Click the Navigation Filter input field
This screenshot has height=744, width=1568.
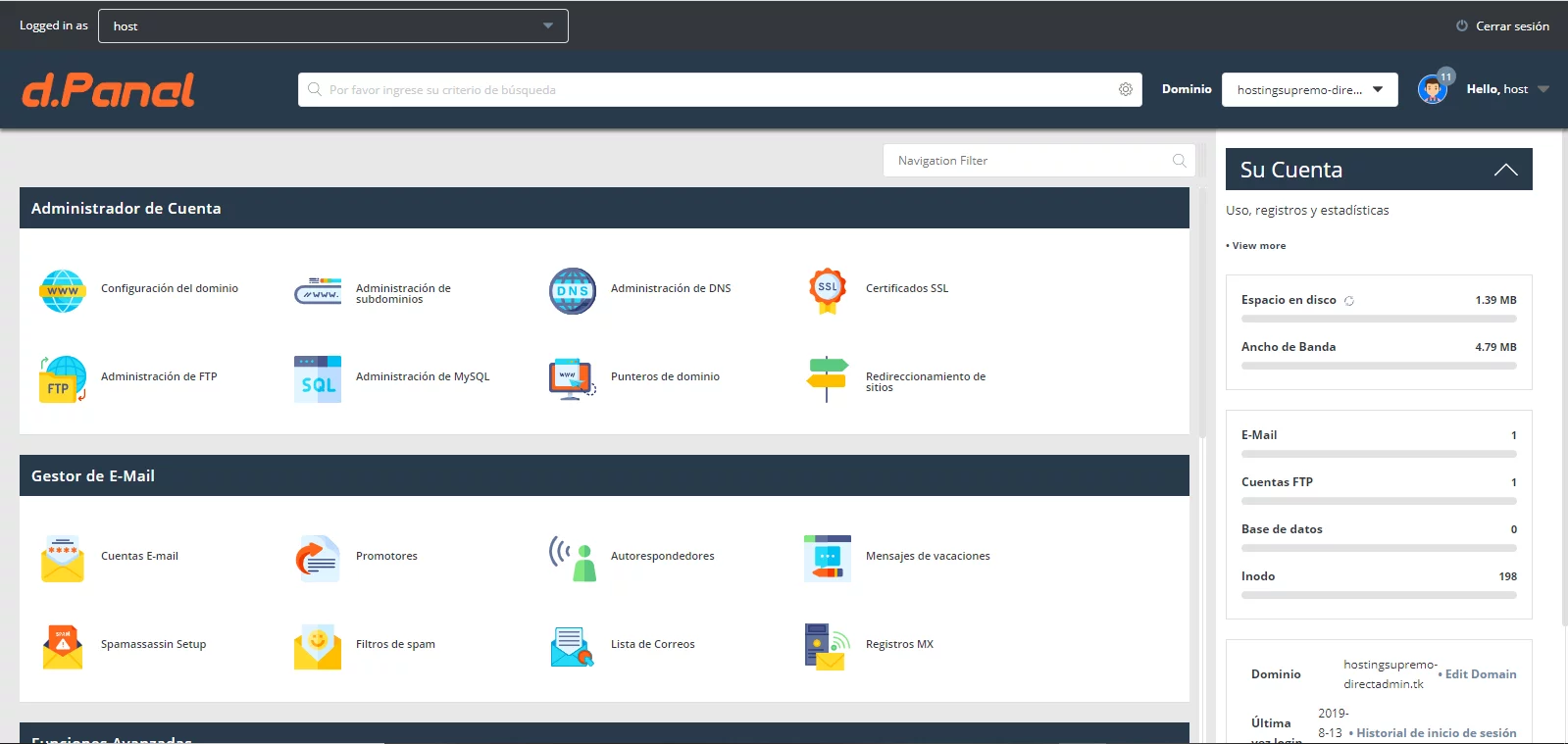point(1030,161)
